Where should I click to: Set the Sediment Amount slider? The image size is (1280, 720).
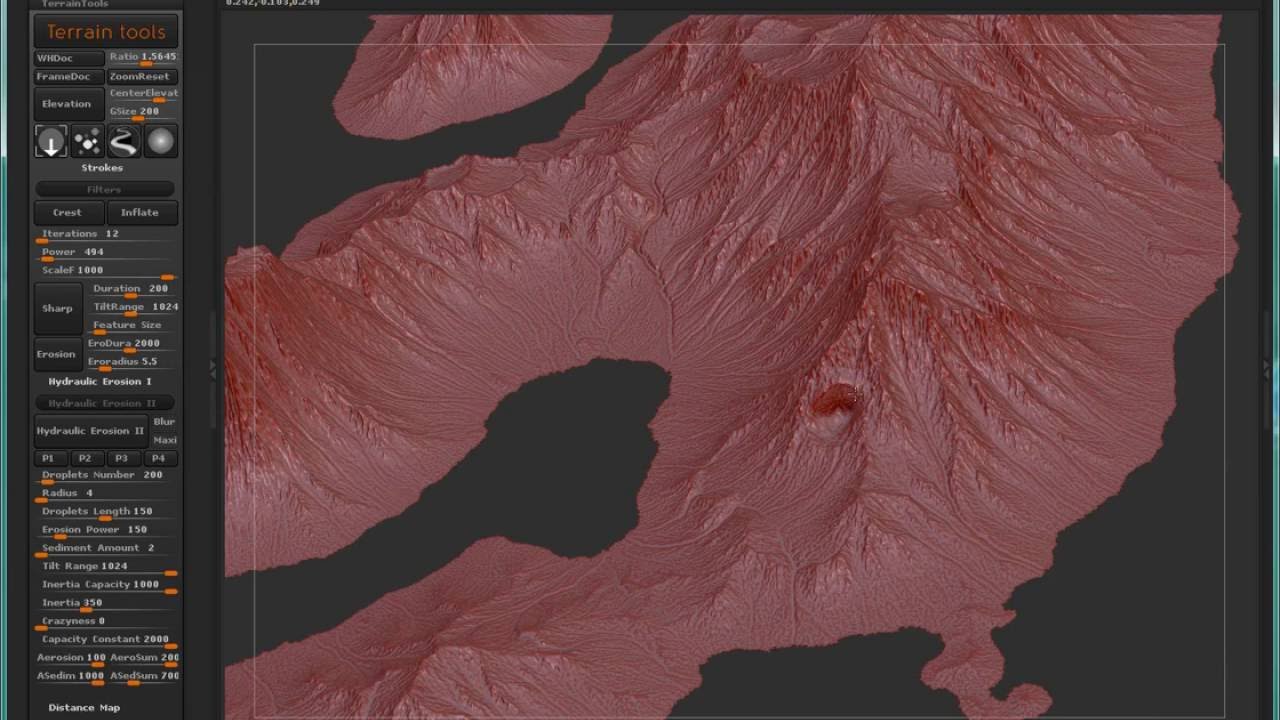(x=106, y=549)
